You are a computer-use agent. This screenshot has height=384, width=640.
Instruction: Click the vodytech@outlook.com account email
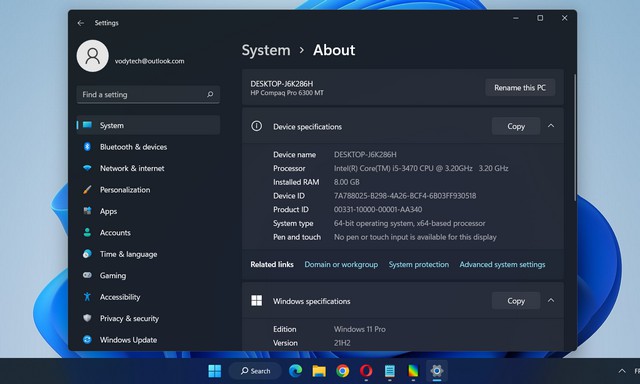(x=149, y=61)
